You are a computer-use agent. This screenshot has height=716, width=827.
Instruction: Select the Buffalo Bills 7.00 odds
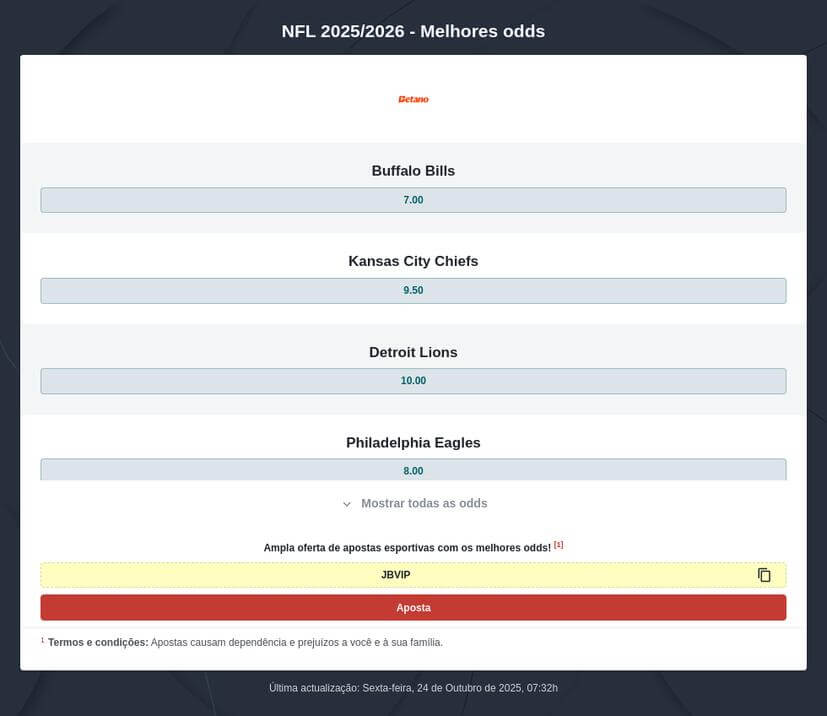(413, 200)
